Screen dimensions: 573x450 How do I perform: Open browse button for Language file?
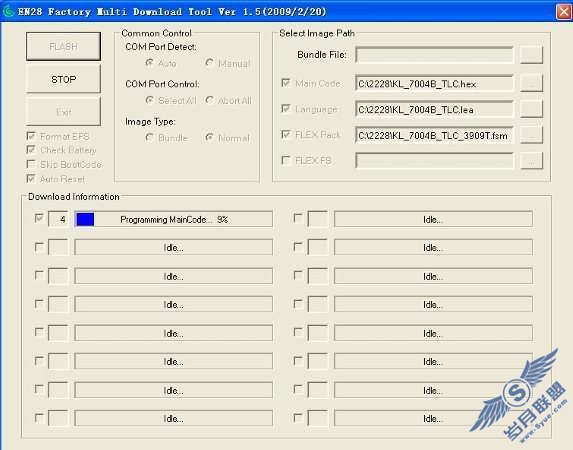531,109
